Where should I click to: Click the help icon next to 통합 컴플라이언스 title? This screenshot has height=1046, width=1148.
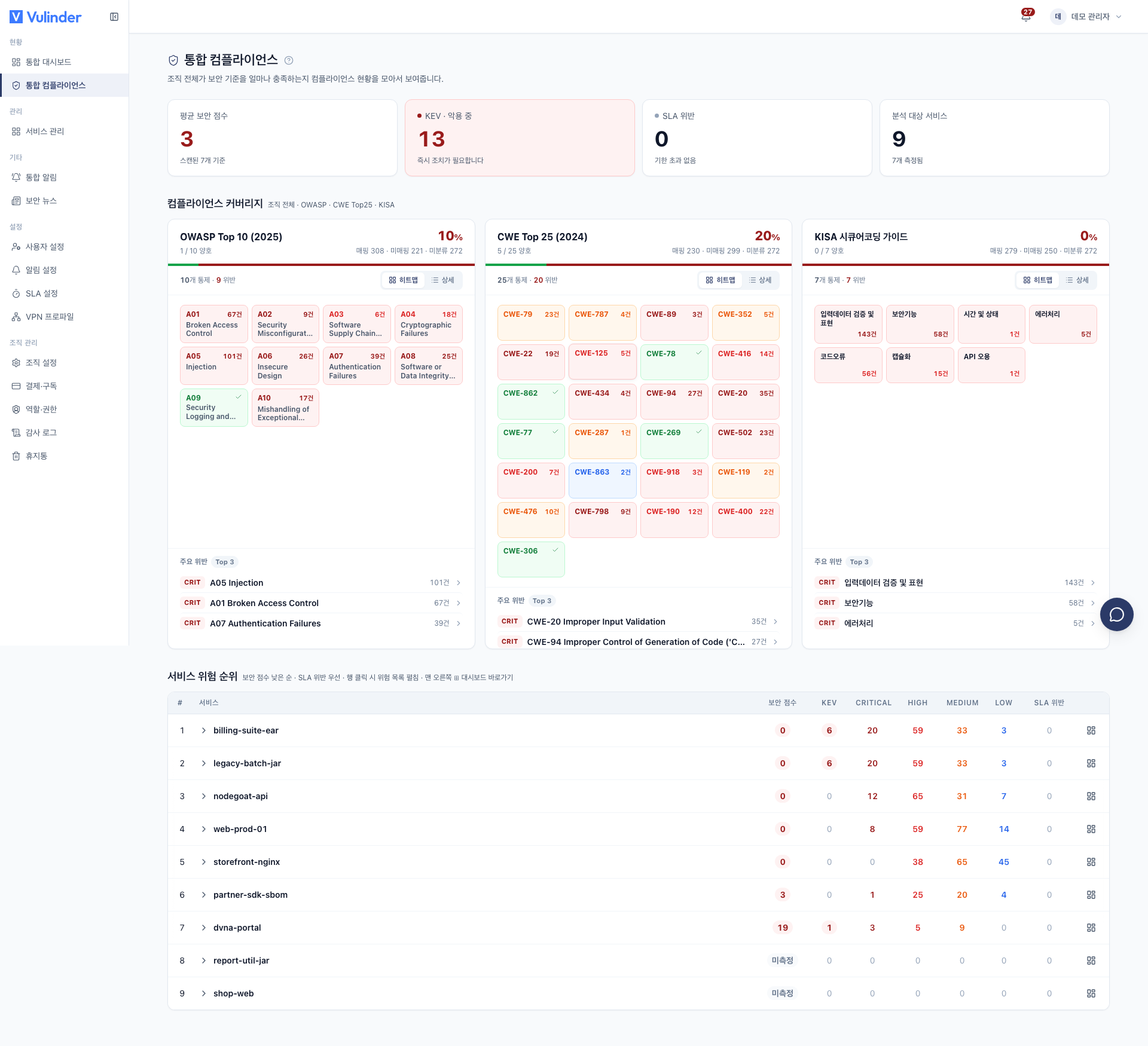click(289, 60)
